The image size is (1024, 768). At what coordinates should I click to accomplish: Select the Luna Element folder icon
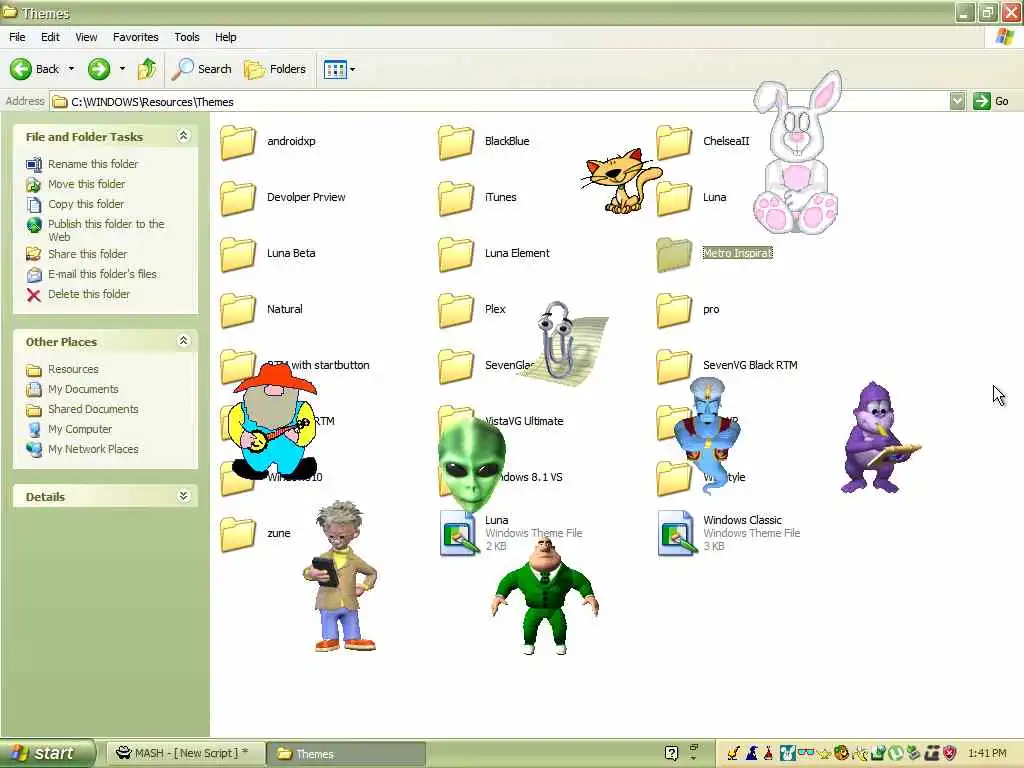[456, 254]
